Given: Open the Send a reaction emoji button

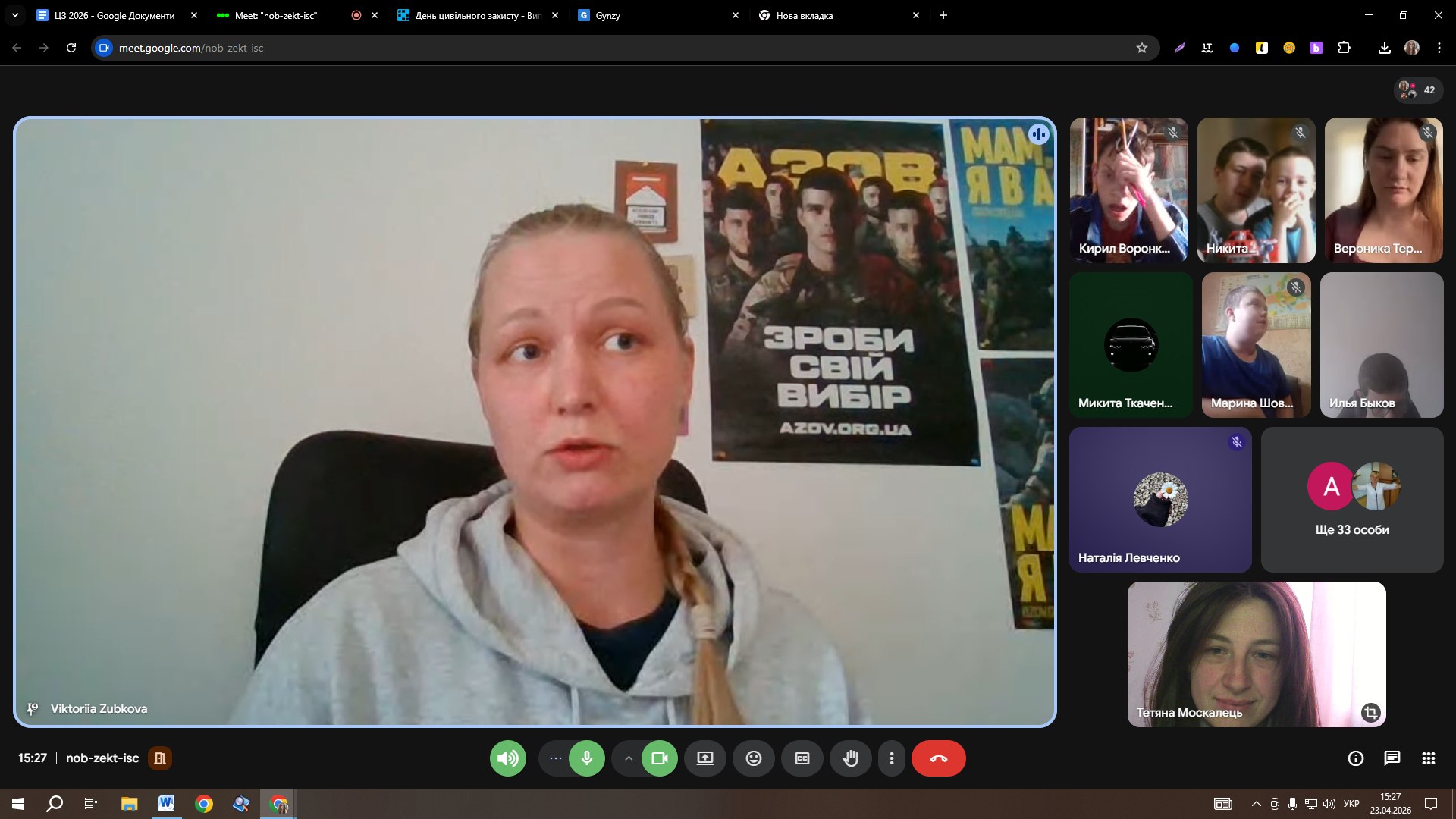Looking at the screenshot, I should point(753,758).
